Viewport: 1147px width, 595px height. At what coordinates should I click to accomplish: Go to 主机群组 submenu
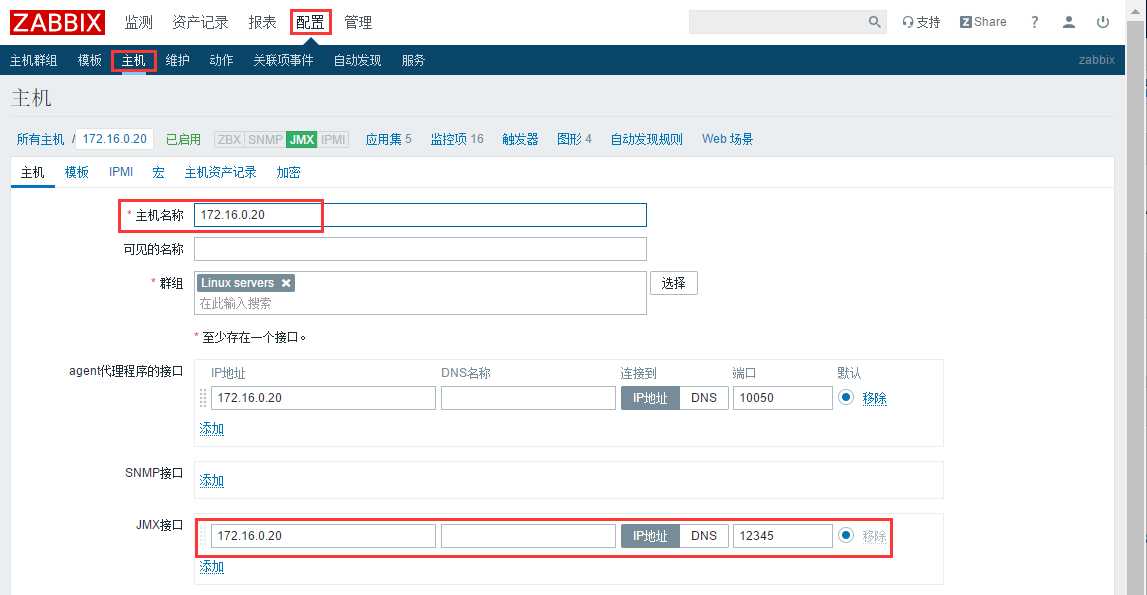click(34, 60)
